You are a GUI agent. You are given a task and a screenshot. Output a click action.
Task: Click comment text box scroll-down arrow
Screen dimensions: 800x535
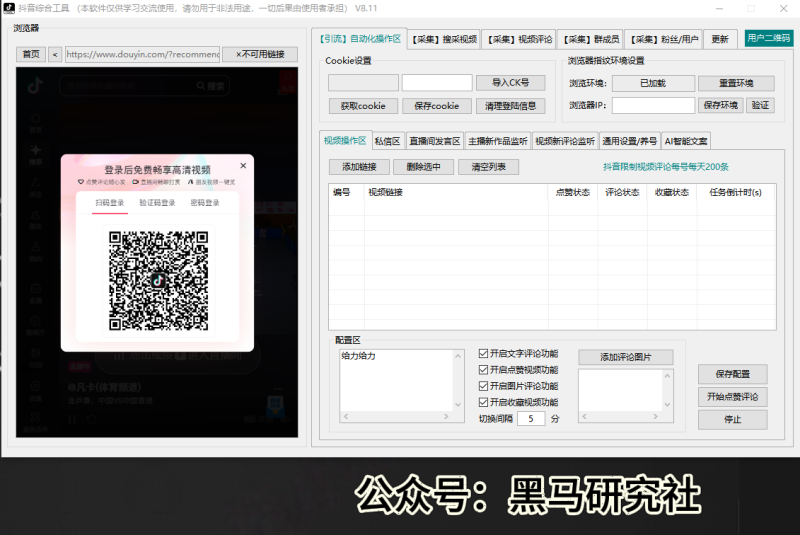[458, 405]
